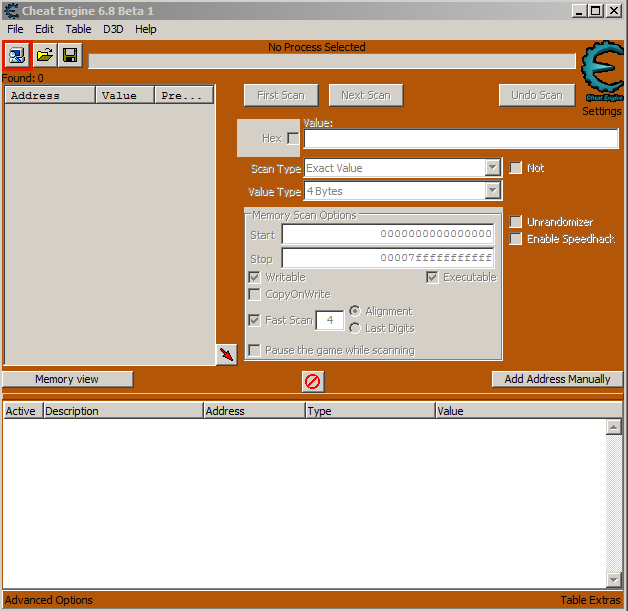Click the save floppy disk icon

pyautogui.click(x=70, y=55)
